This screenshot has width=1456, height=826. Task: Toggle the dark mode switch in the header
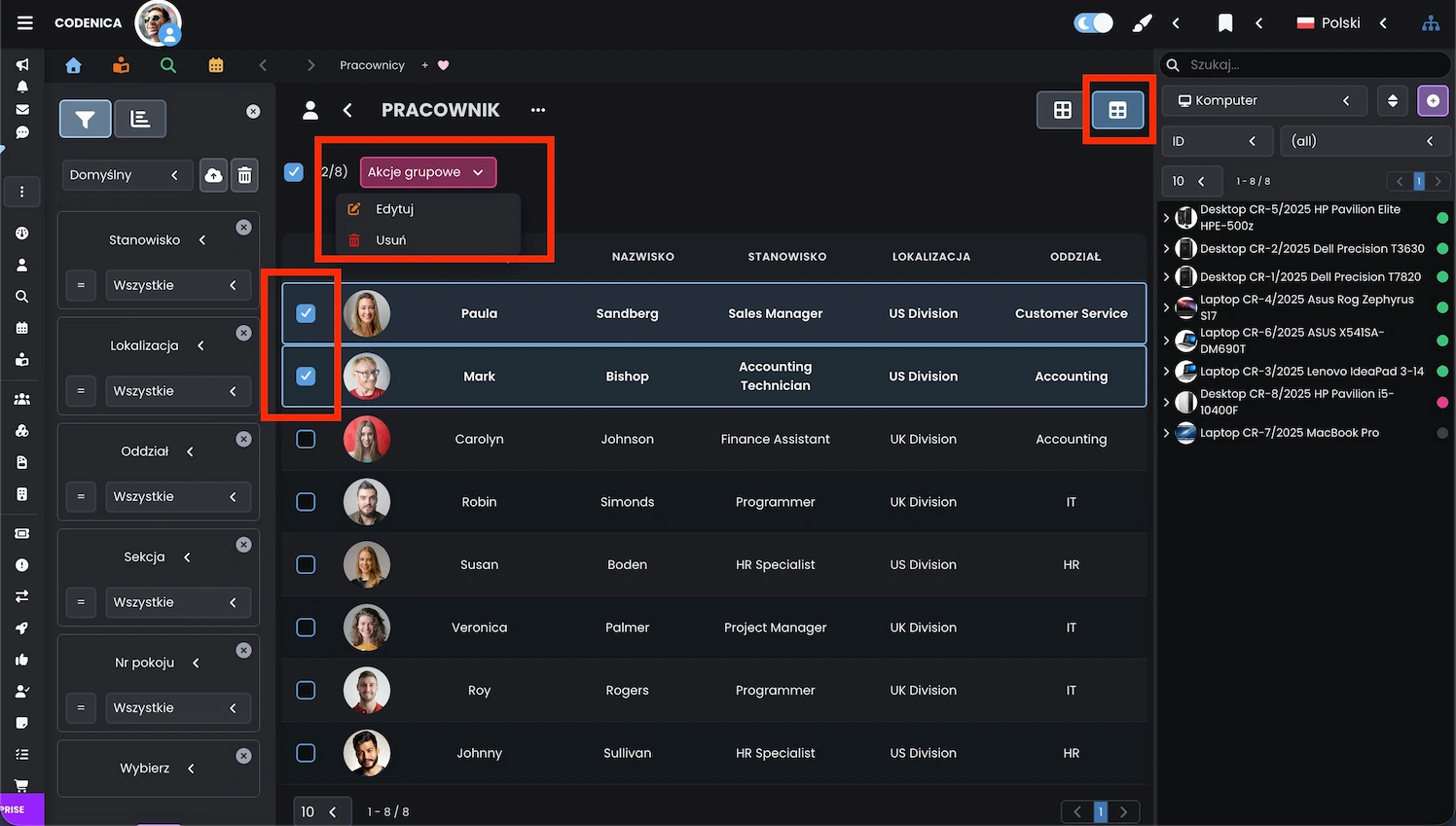pyautogui.click(x=1092, y=21)
